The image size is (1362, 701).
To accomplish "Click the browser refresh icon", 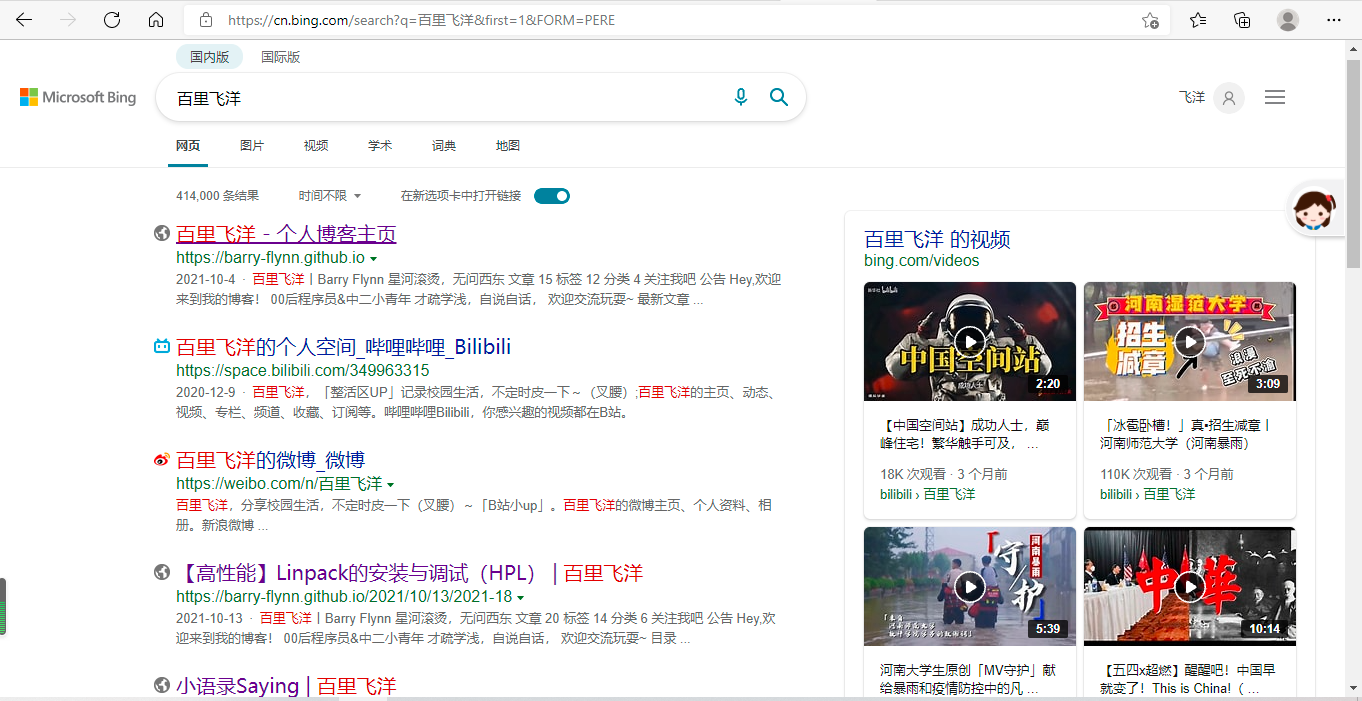I will pos(112,19).
